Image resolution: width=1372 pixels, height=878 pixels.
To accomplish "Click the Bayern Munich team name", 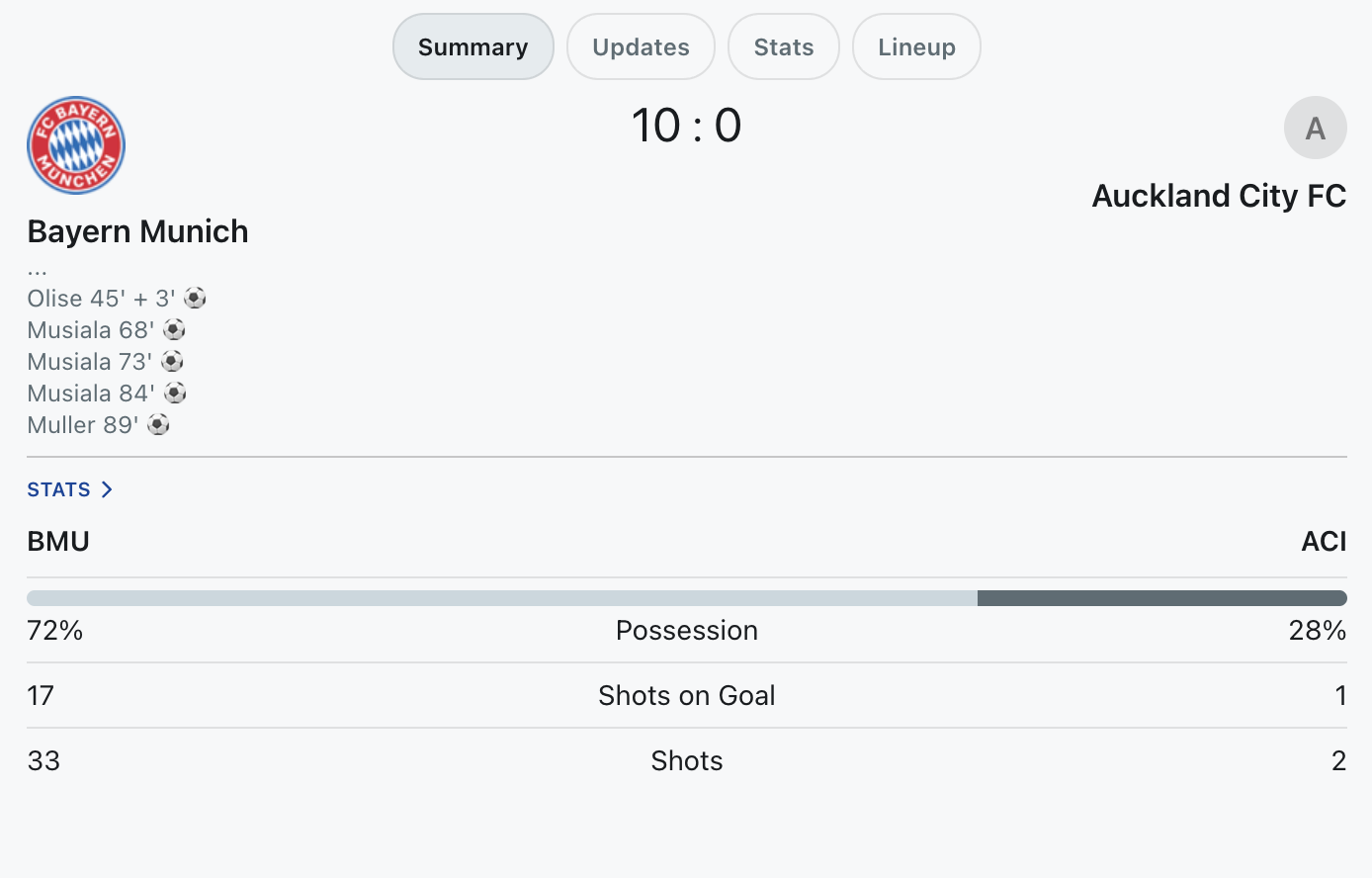I will tap(138, 230).
